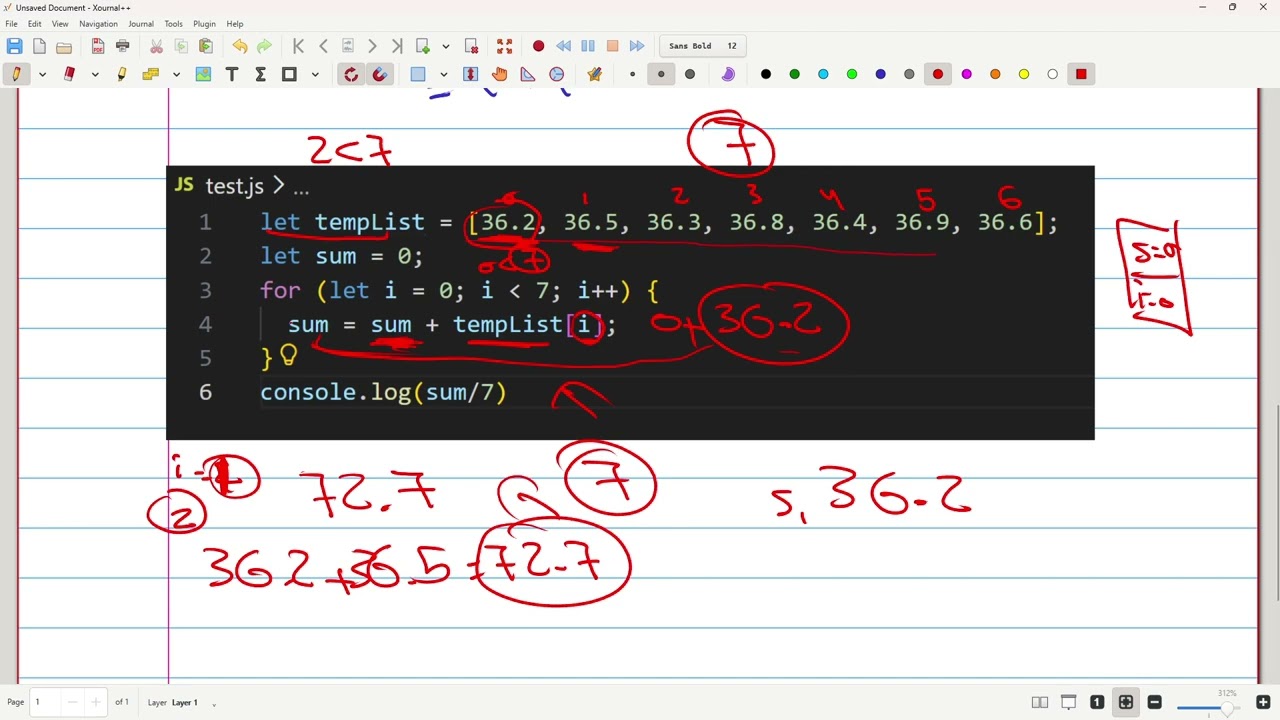The width and height of the screenshot is (1280, 720).
Task: Zoom in with the plus button
Action: point(1263,702)
